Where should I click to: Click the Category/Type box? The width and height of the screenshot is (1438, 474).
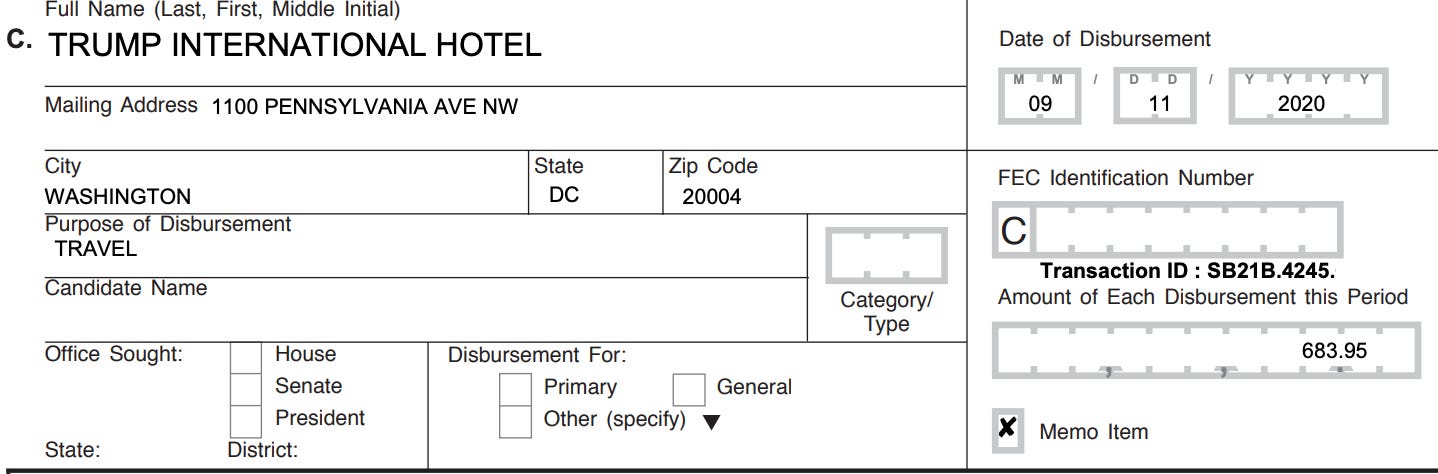[x=885, y=255]
